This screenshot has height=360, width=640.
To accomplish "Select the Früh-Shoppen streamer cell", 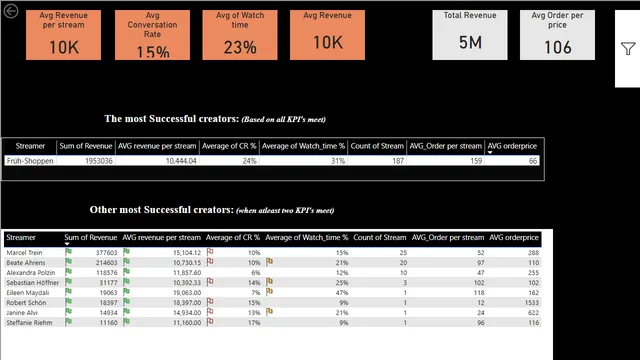I will coord(30,161).
